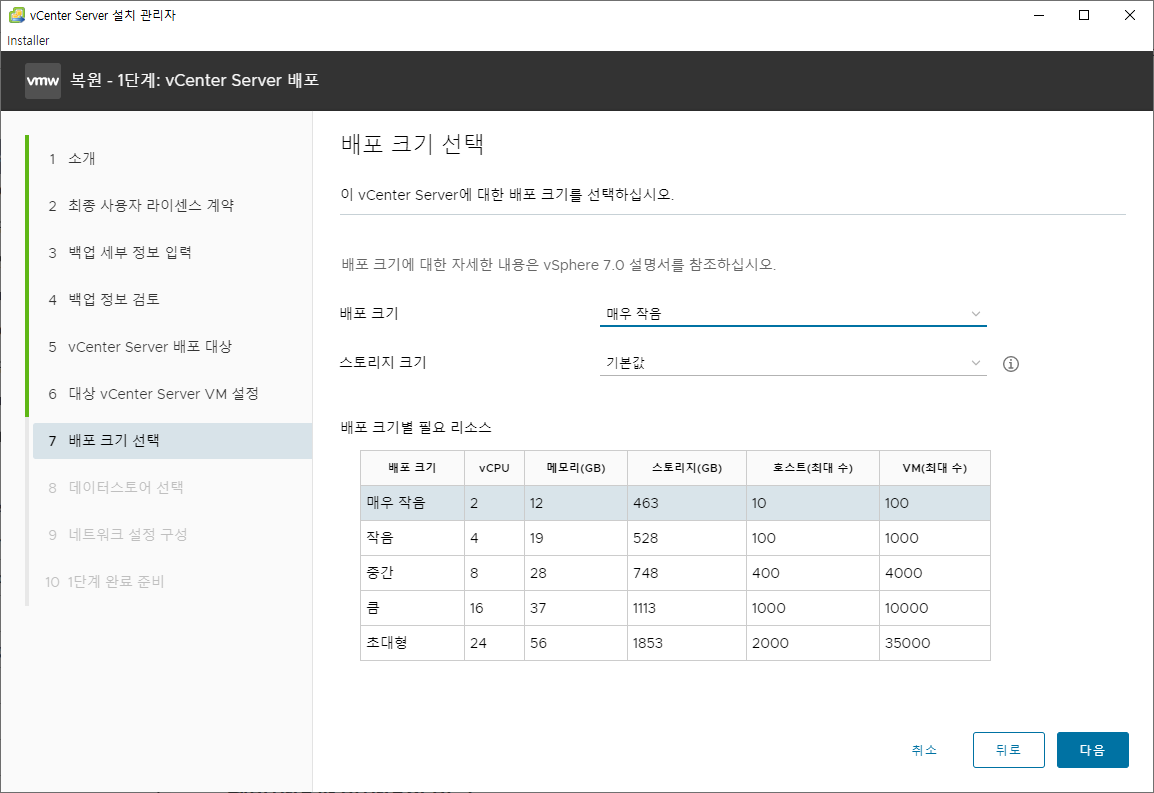
Task: Click storage value 748 in table
Action: [x=645, y=574]
